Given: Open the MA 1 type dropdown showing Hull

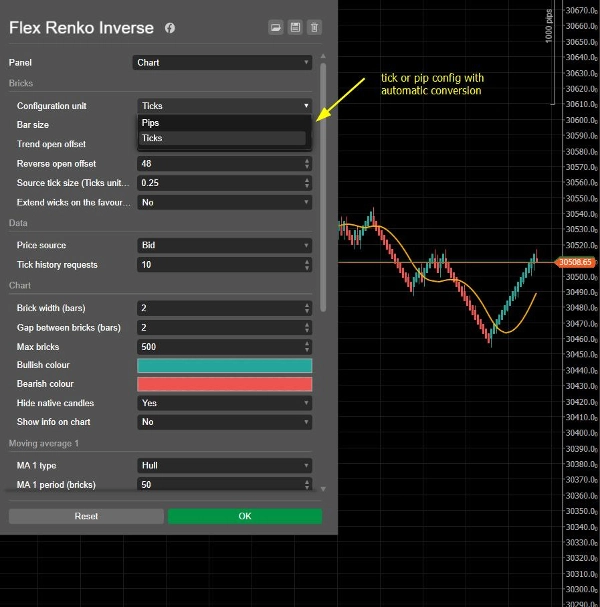Looking at the screenshot, I should tap(225, 466).
